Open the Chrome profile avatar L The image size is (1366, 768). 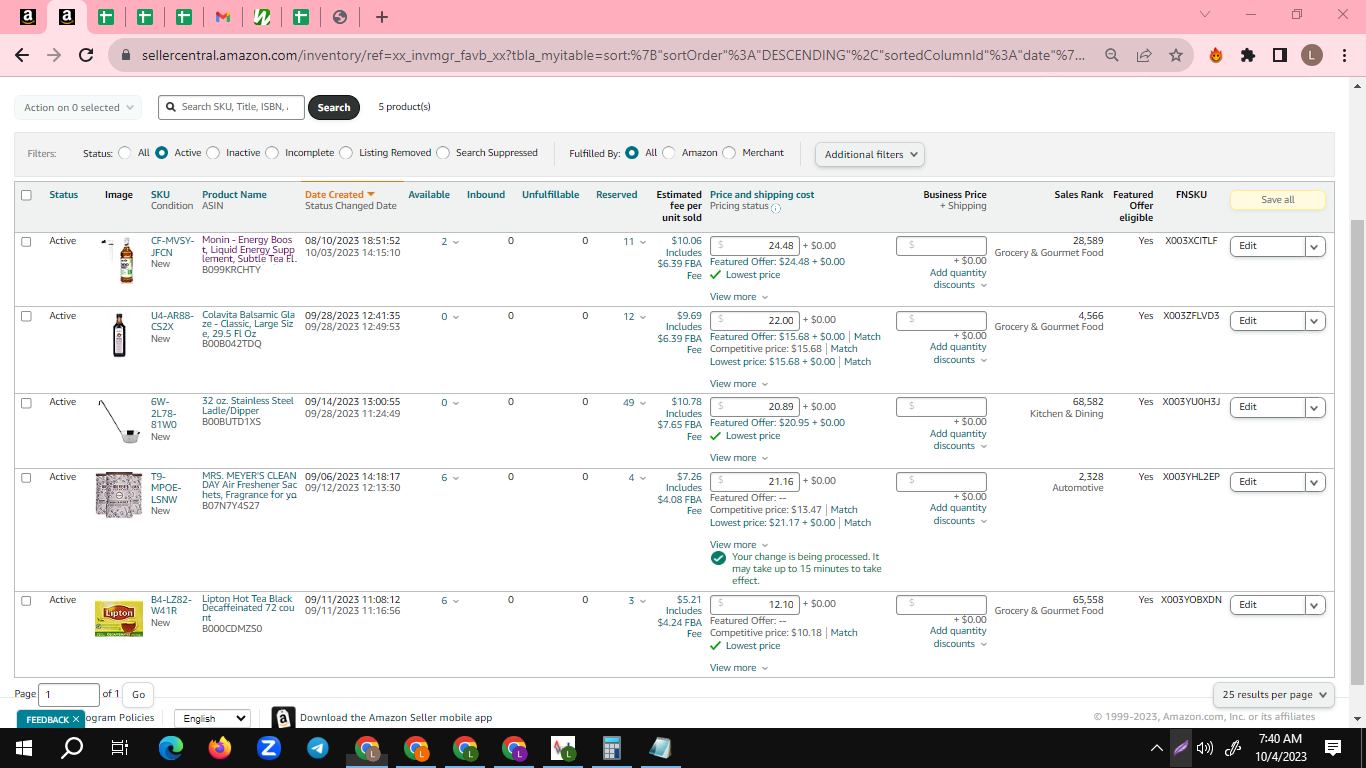click(x=1312, y=55)
